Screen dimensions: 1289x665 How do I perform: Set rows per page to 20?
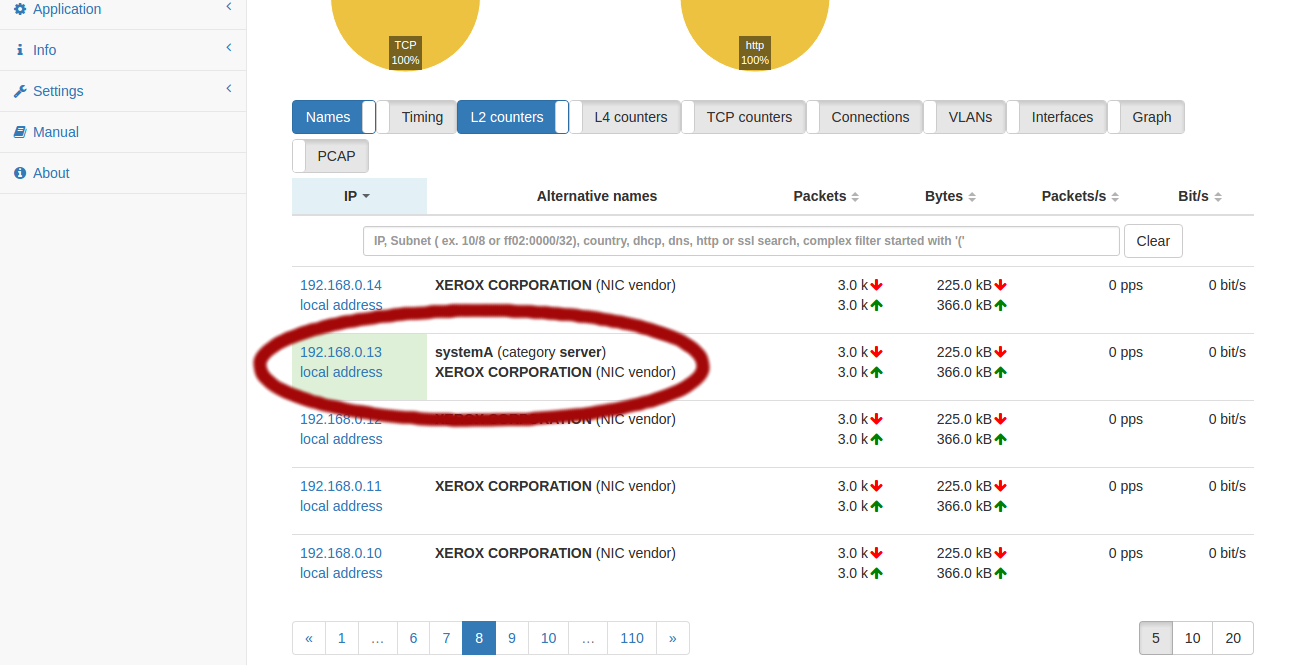pyautogui.click(x=1233, y=638)
